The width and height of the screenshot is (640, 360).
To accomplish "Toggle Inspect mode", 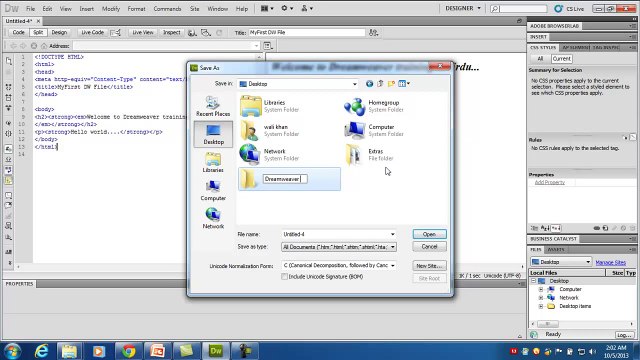I will [x=171, y=32].
